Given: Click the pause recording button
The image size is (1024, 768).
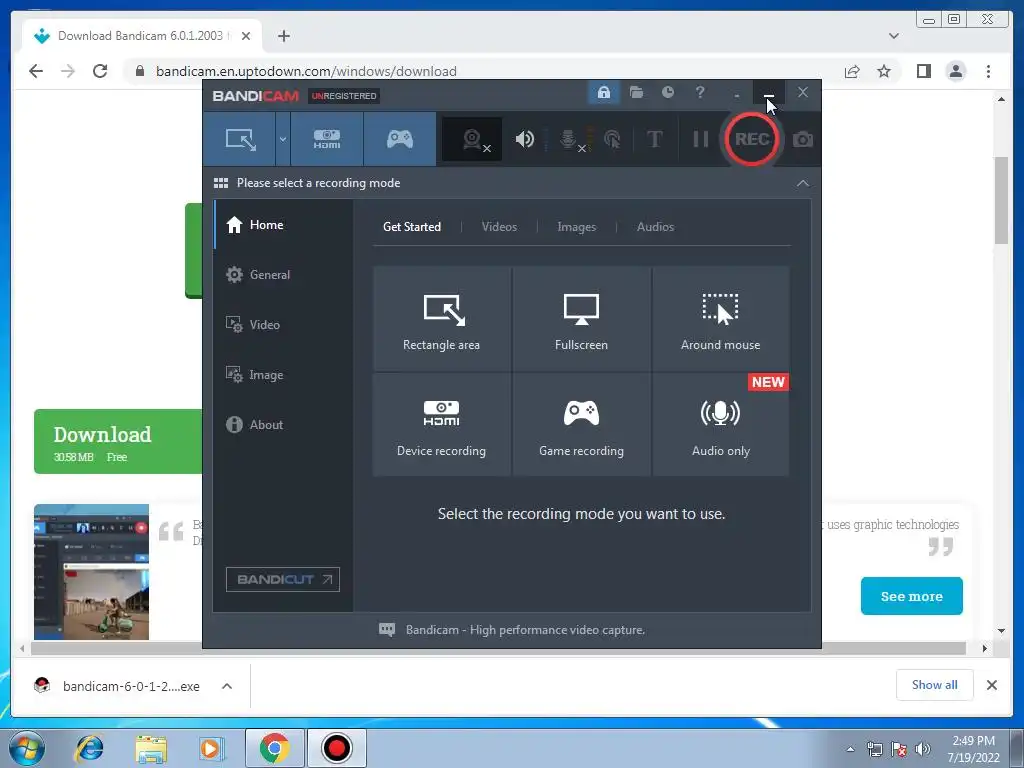Looking at the screenshot, I should pos(700,139).
